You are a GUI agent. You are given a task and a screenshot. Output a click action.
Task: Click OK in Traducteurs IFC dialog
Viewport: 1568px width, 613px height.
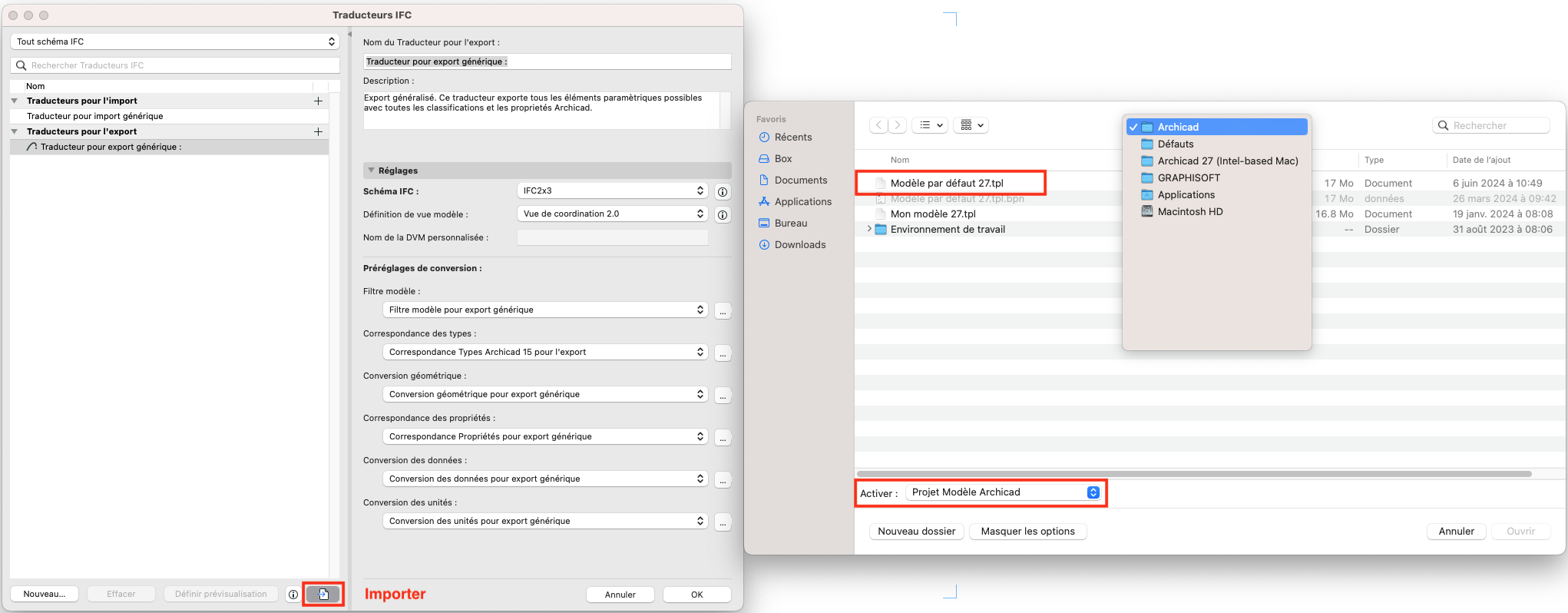coord(697,595)
